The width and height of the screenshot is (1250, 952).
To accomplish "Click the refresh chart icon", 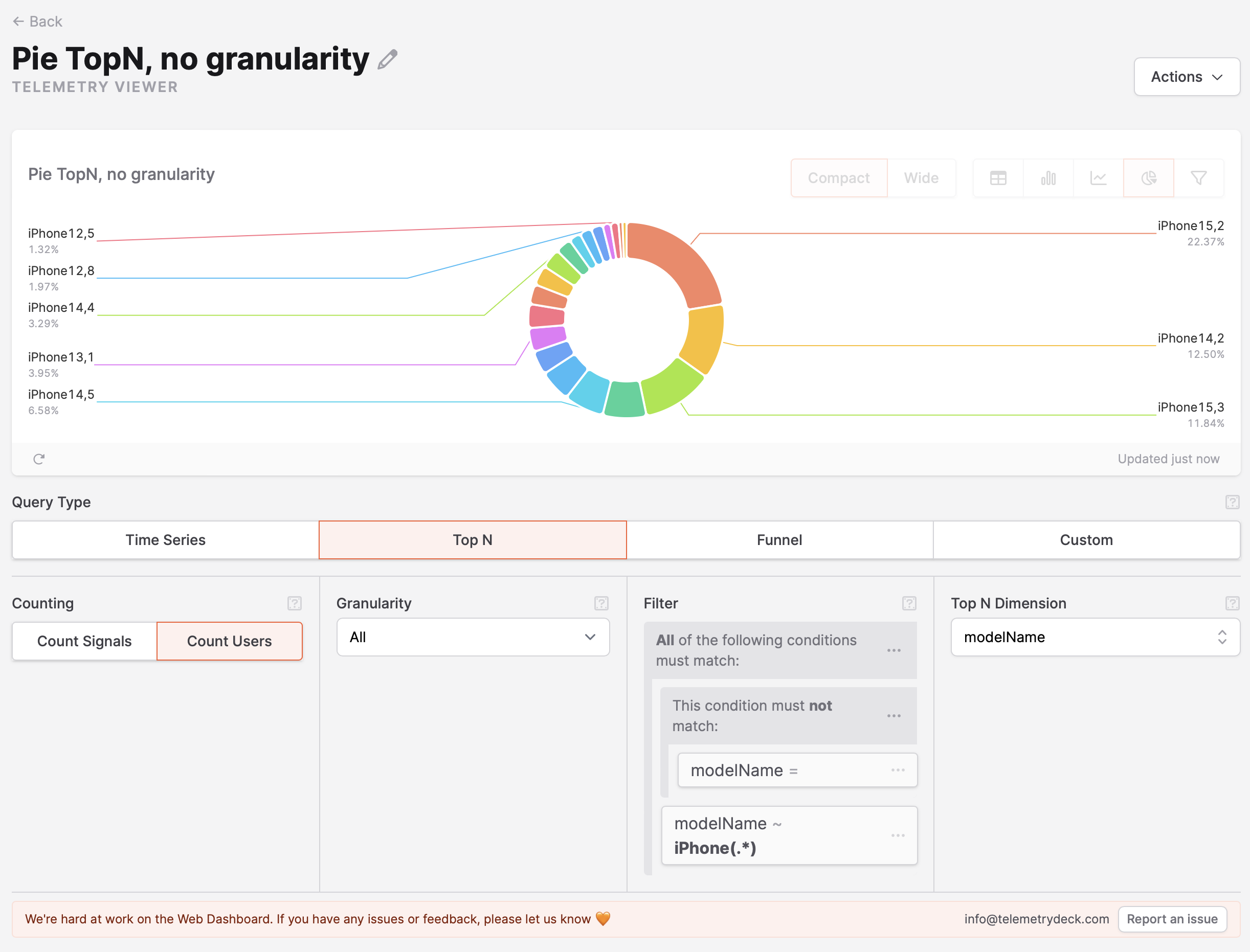I will (38, 459).
